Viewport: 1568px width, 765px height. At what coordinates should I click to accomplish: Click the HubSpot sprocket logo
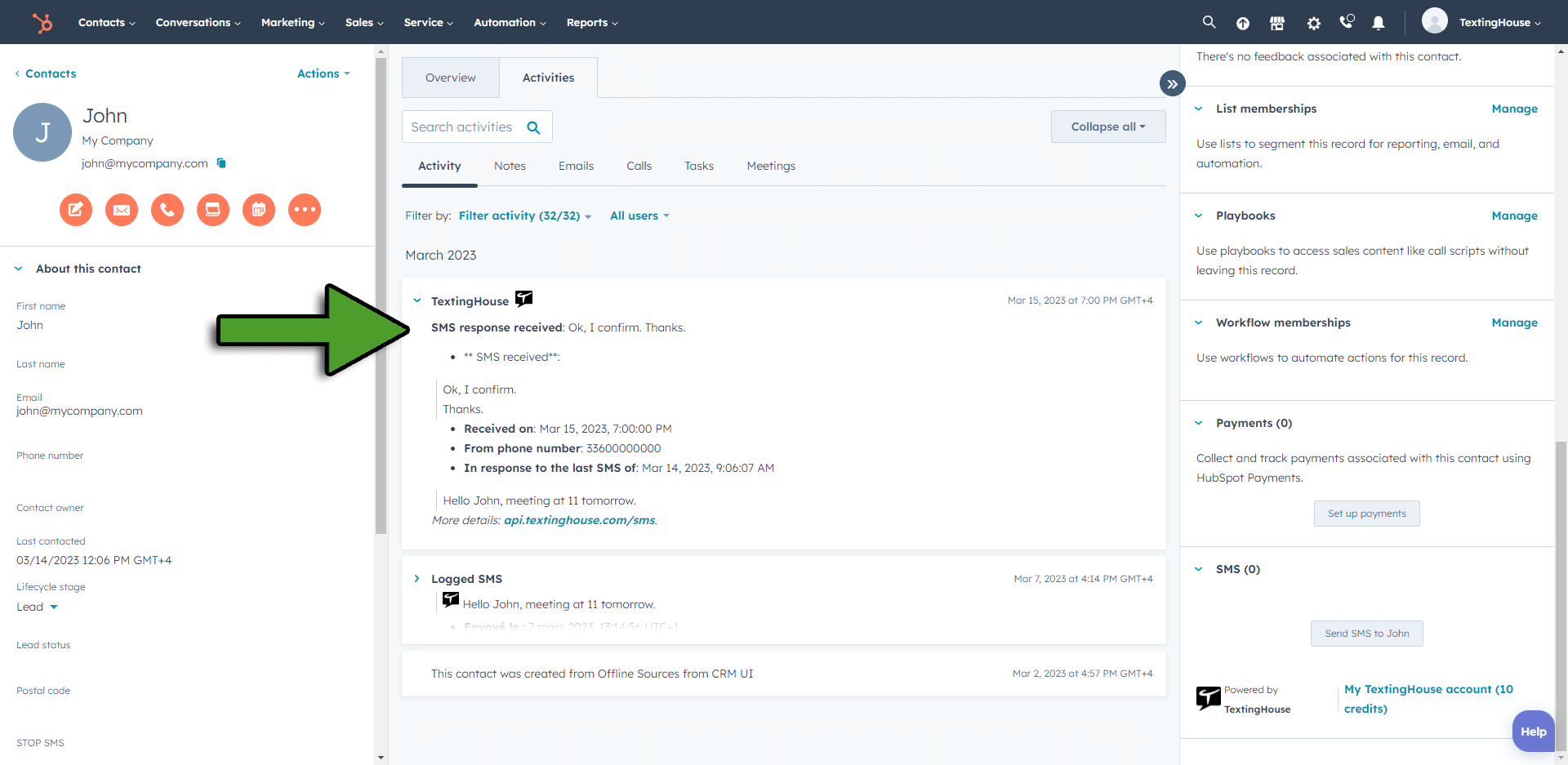click(x=42, y=22)
